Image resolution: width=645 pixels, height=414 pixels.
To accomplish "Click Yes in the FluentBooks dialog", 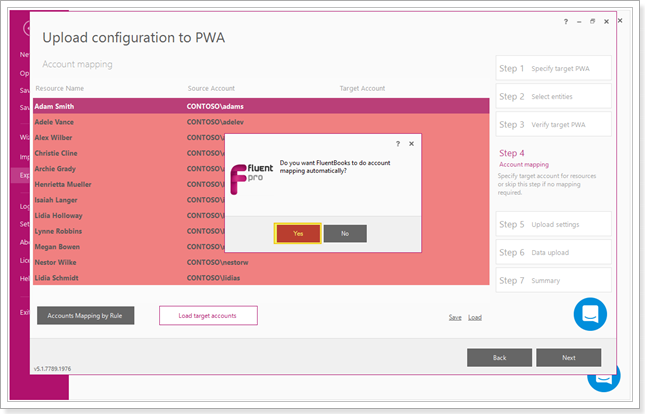I will (298, 233).
